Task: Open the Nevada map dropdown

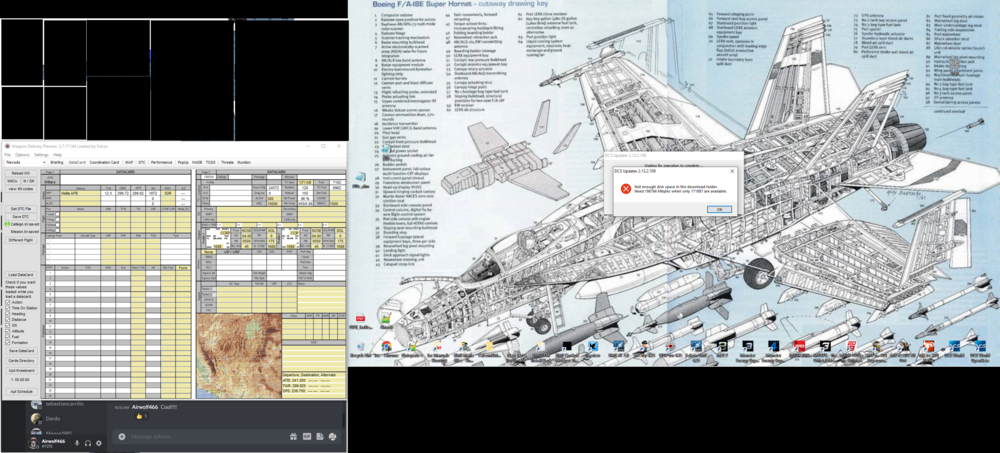Action: pos(25,163)
